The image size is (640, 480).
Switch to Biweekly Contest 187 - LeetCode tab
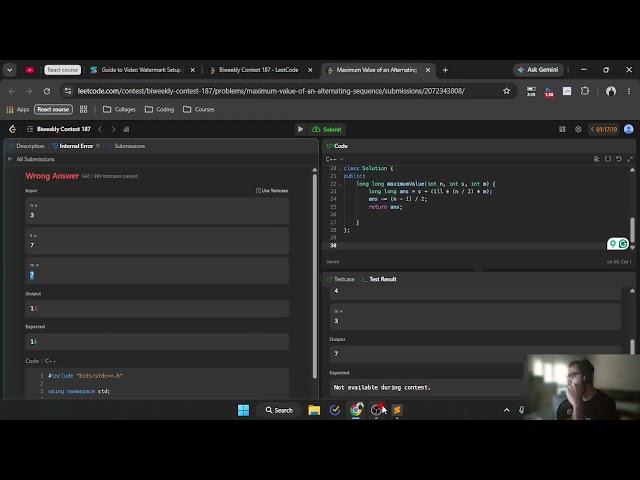258,70
